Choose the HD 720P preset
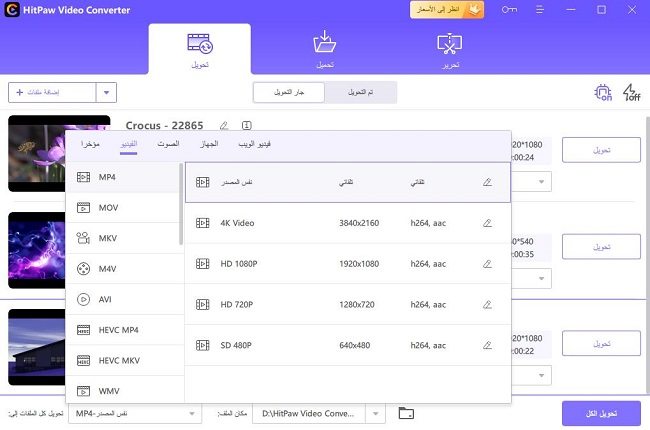 [x=347, y=305]
